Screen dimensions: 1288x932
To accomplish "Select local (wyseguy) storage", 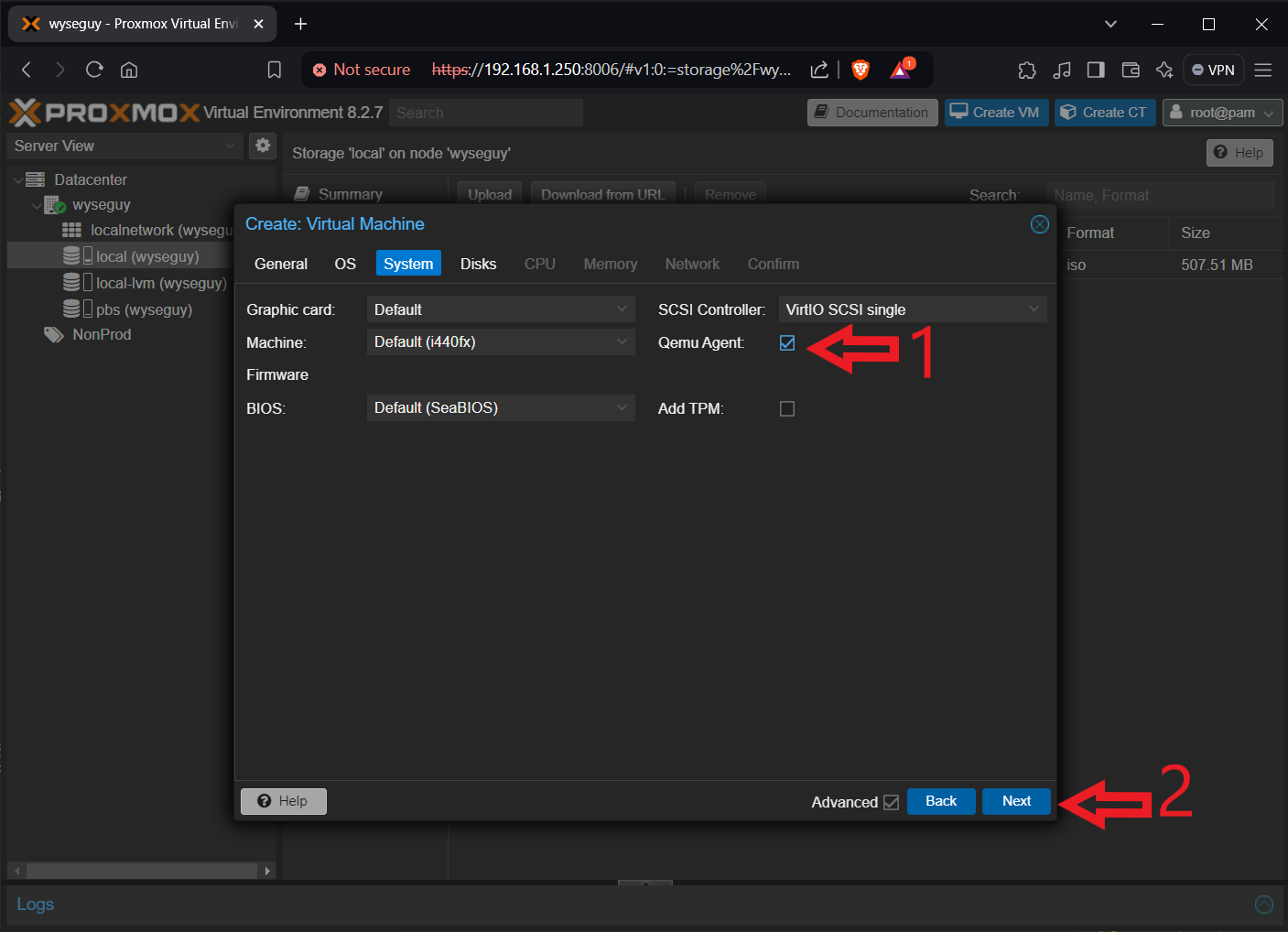I will [x=131, y=256].
